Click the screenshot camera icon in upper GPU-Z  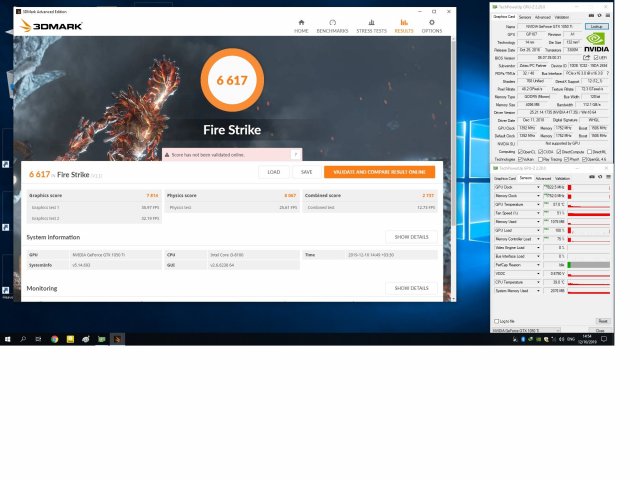click(x=591, y=16)
